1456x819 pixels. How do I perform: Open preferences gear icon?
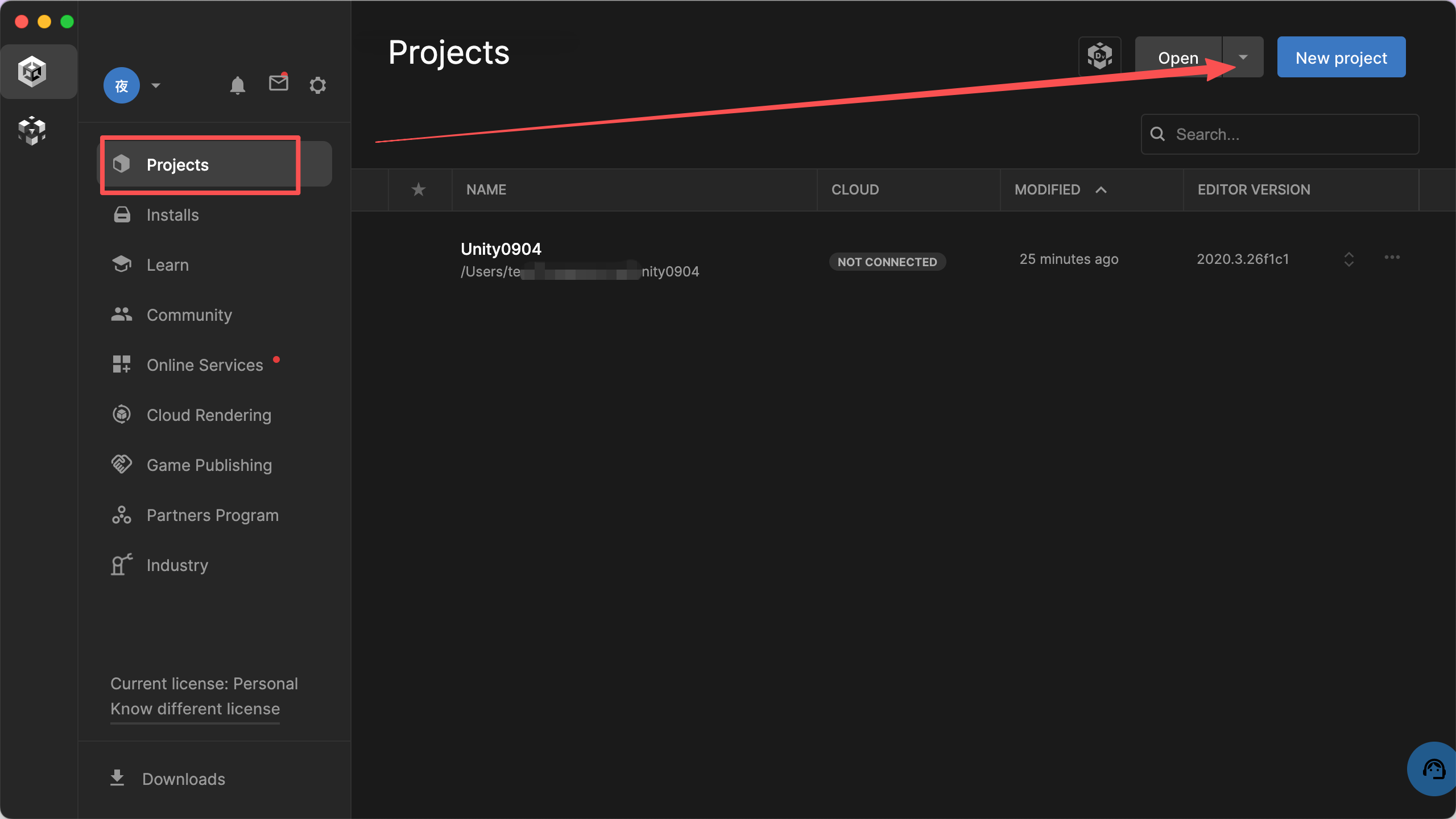pos(317,85)
